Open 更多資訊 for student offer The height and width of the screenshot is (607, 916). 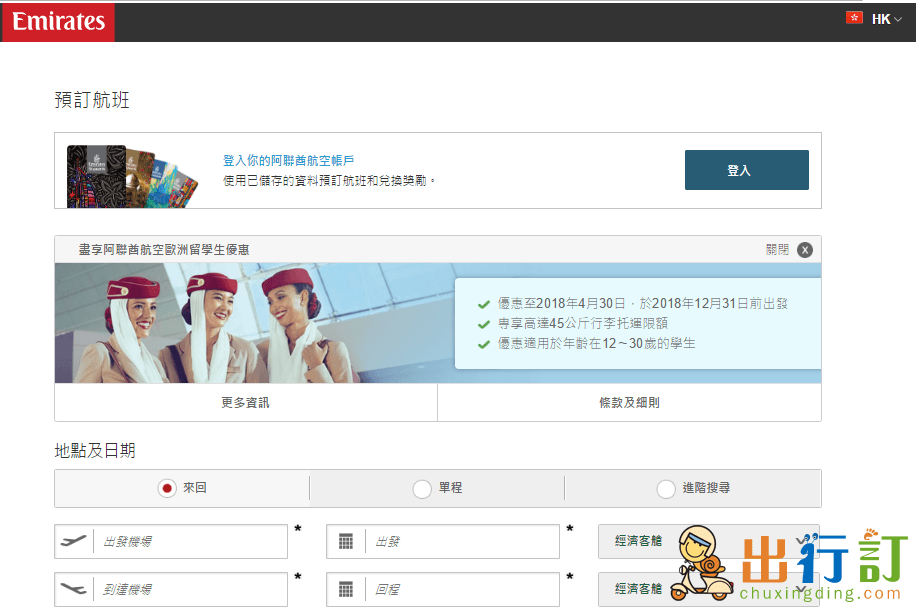246,403
